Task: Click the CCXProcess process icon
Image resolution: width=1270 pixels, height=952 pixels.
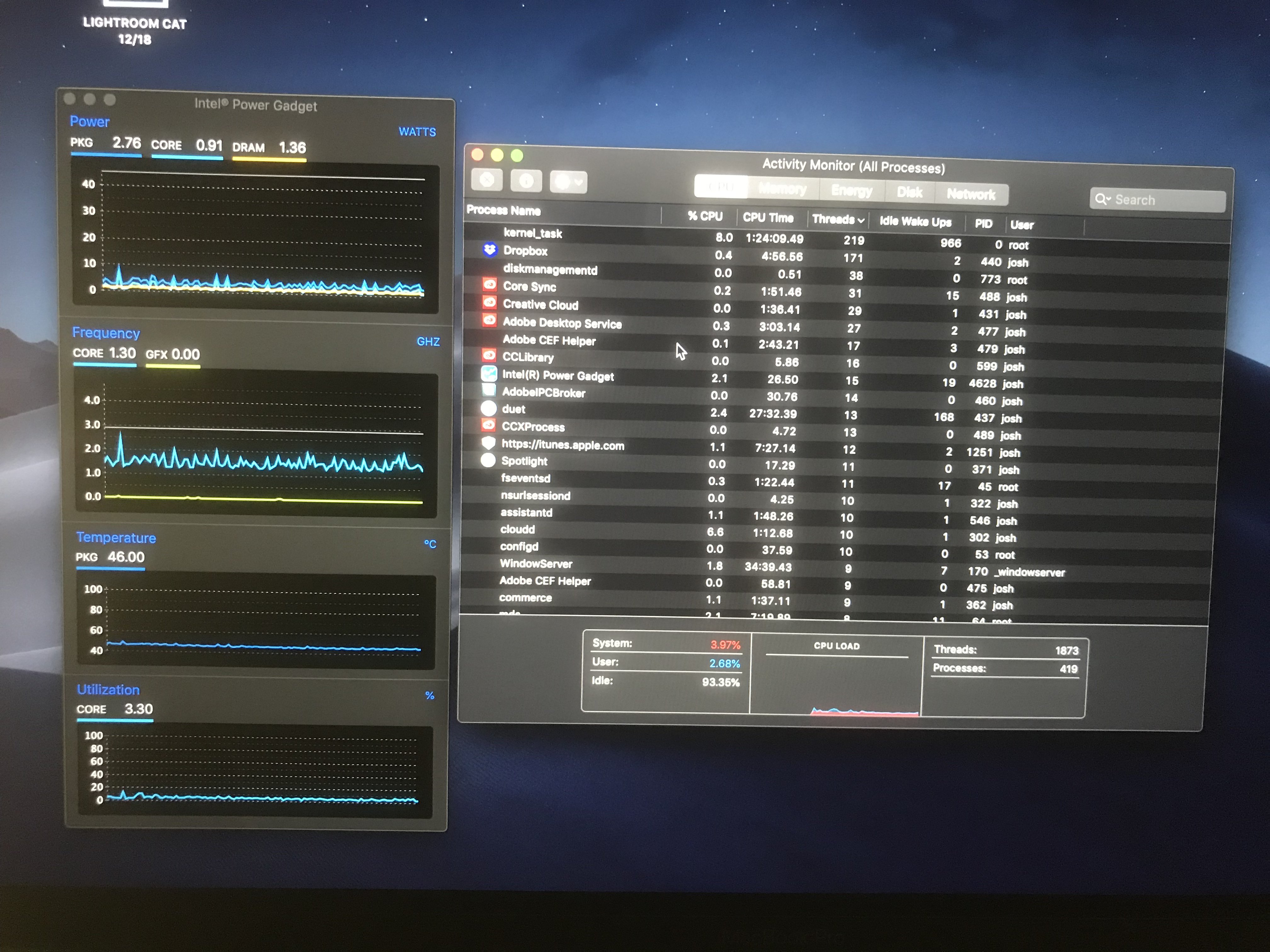Action: (x=488, y=425)
